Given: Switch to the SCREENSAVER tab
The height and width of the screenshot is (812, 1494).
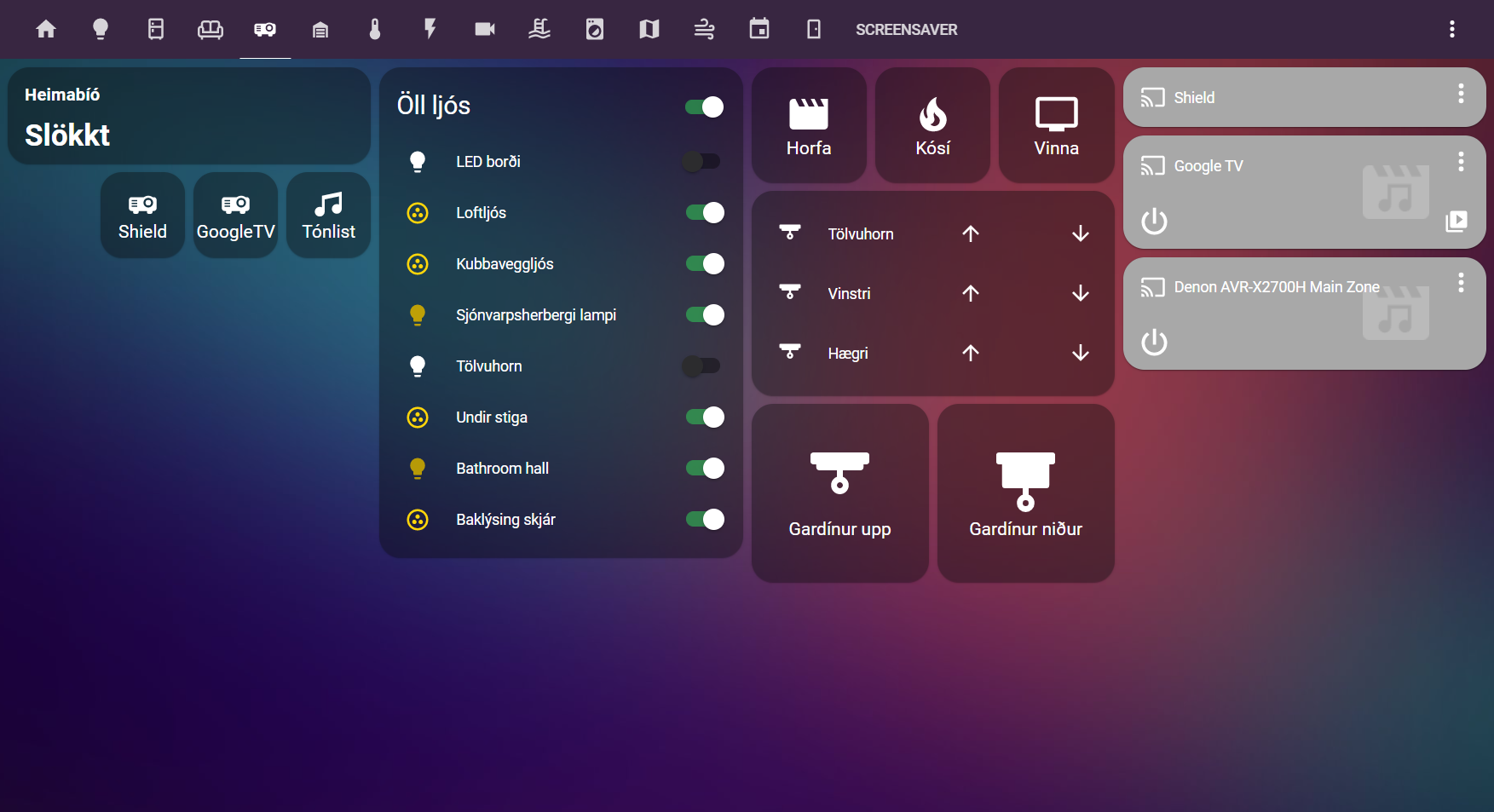Looking at the screenshot, I should (x=906, y=30).
